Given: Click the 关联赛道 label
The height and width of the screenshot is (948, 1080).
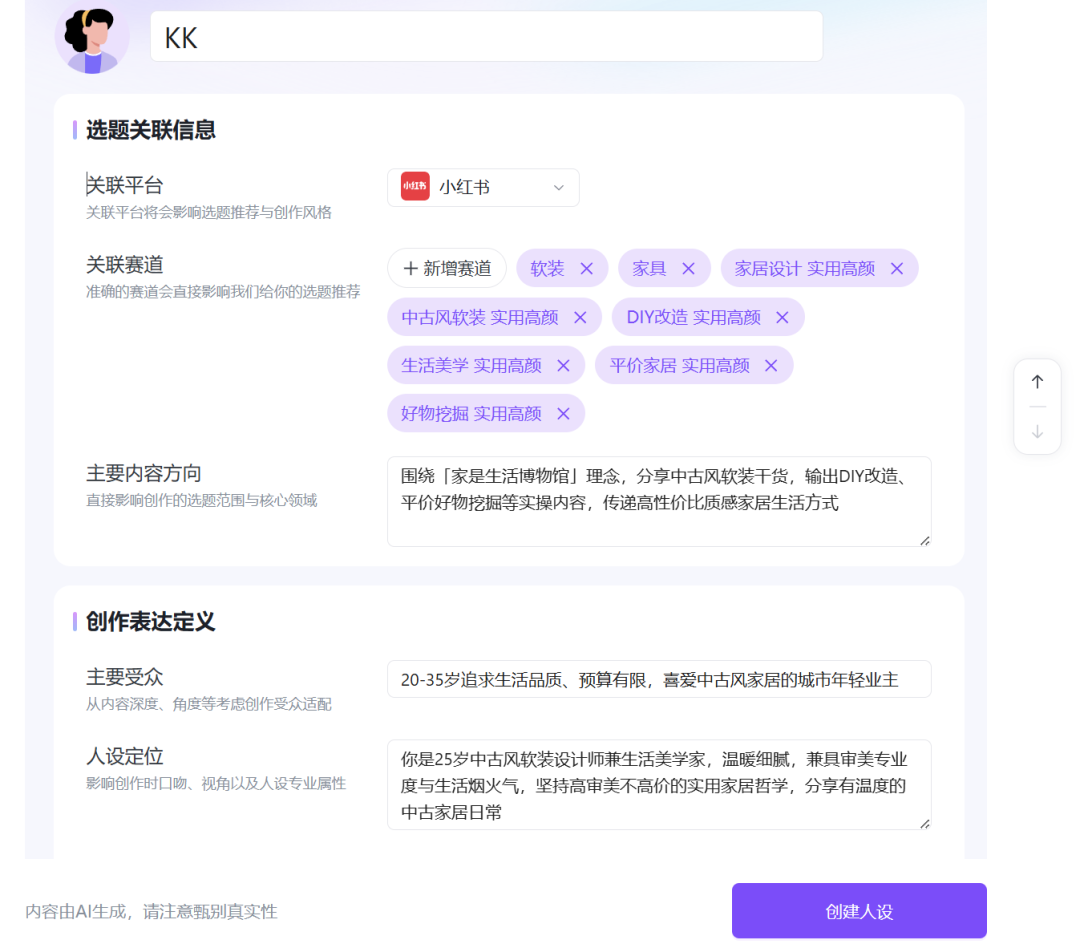Looking at the screenshot, I should (125, 265).
